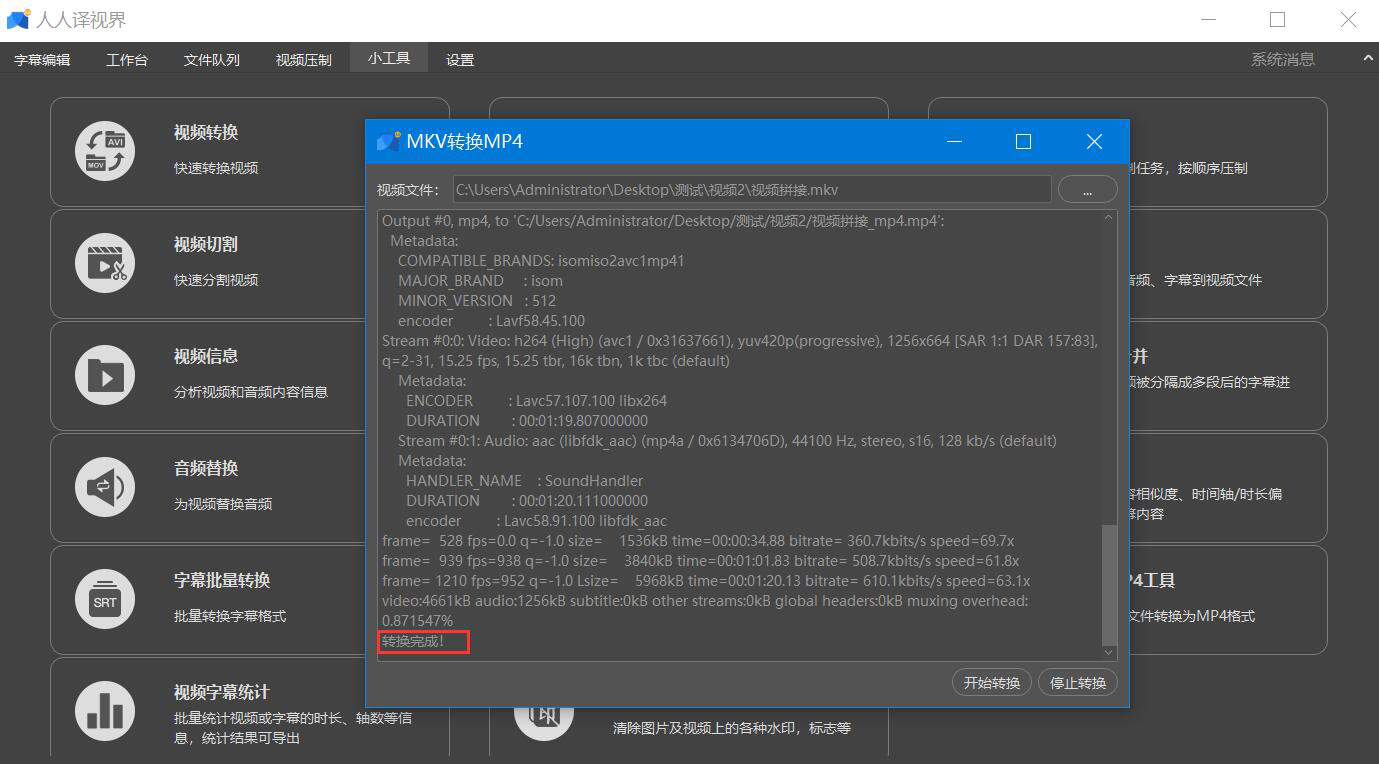This screenshot has width=1379, height=764.
Task: Click the conversion log scrollbar thumb
Action: point(1109,585)
